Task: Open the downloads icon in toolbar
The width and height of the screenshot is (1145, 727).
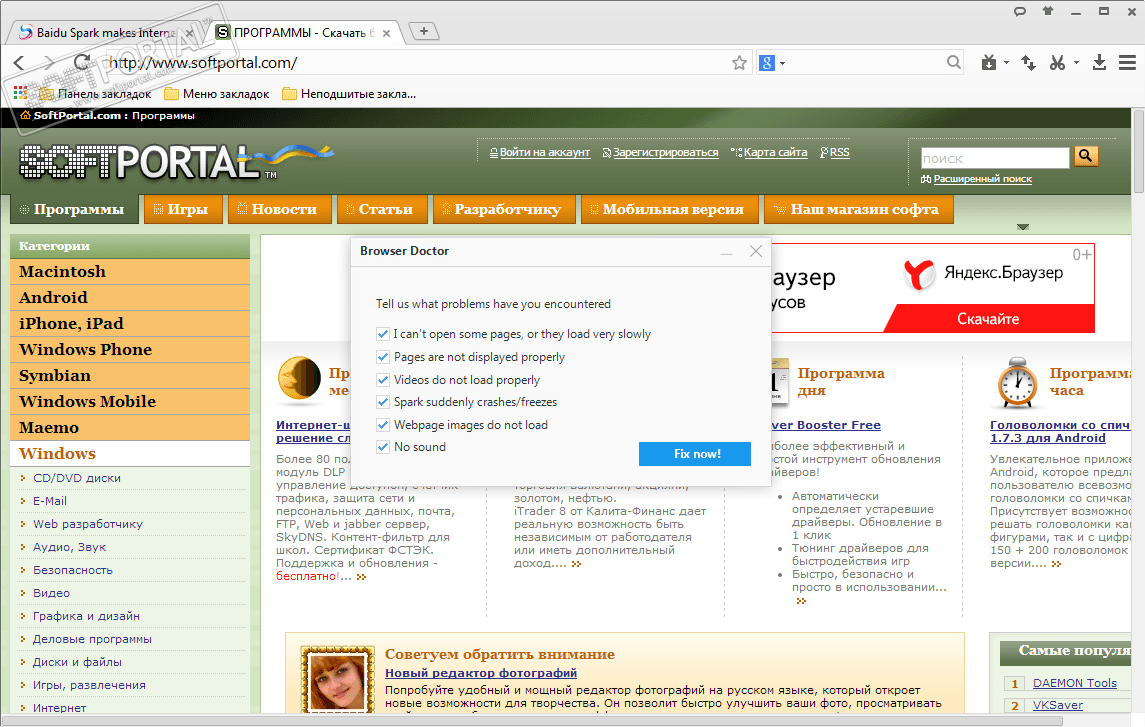Action: tap(1099, 63)
